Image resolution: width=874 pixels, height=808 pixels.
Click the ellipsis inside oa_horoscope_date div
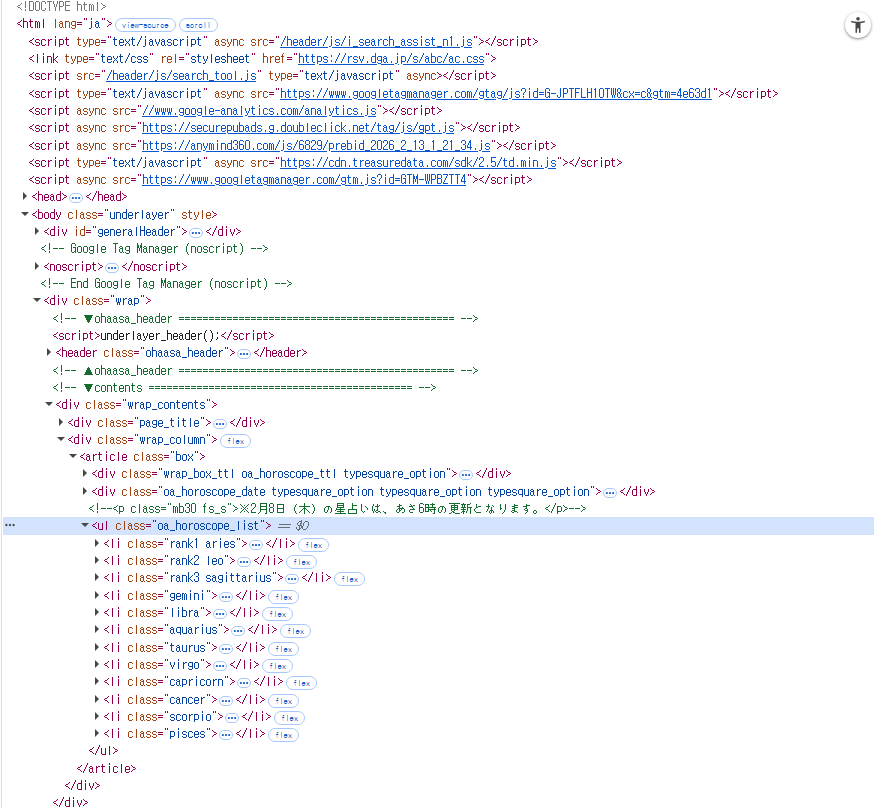(x=610, y=493)
